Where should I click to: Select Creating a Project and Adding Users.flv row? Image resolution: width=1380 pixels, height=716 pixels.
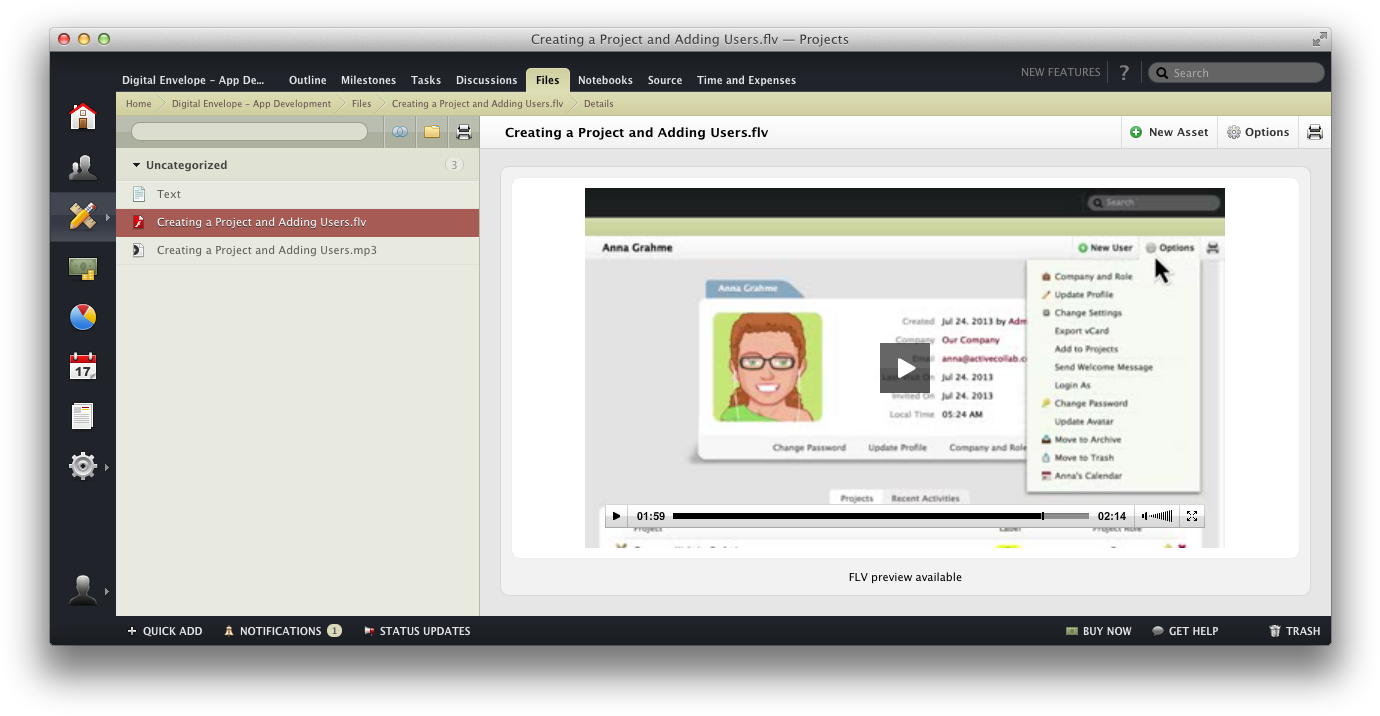click(298, 222)
